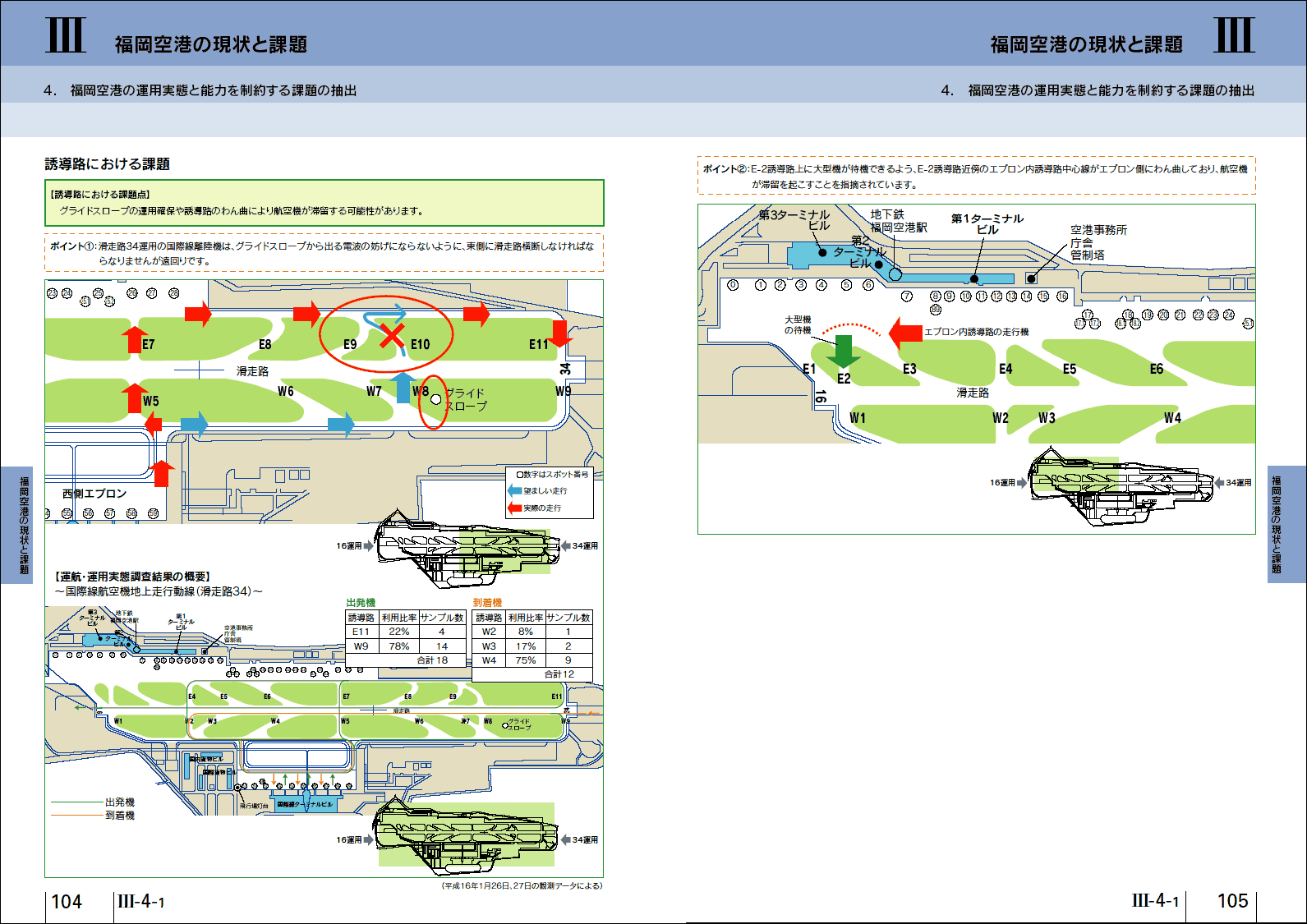Select page number 105
The image size is (1307, 924).
(1232, 901)
